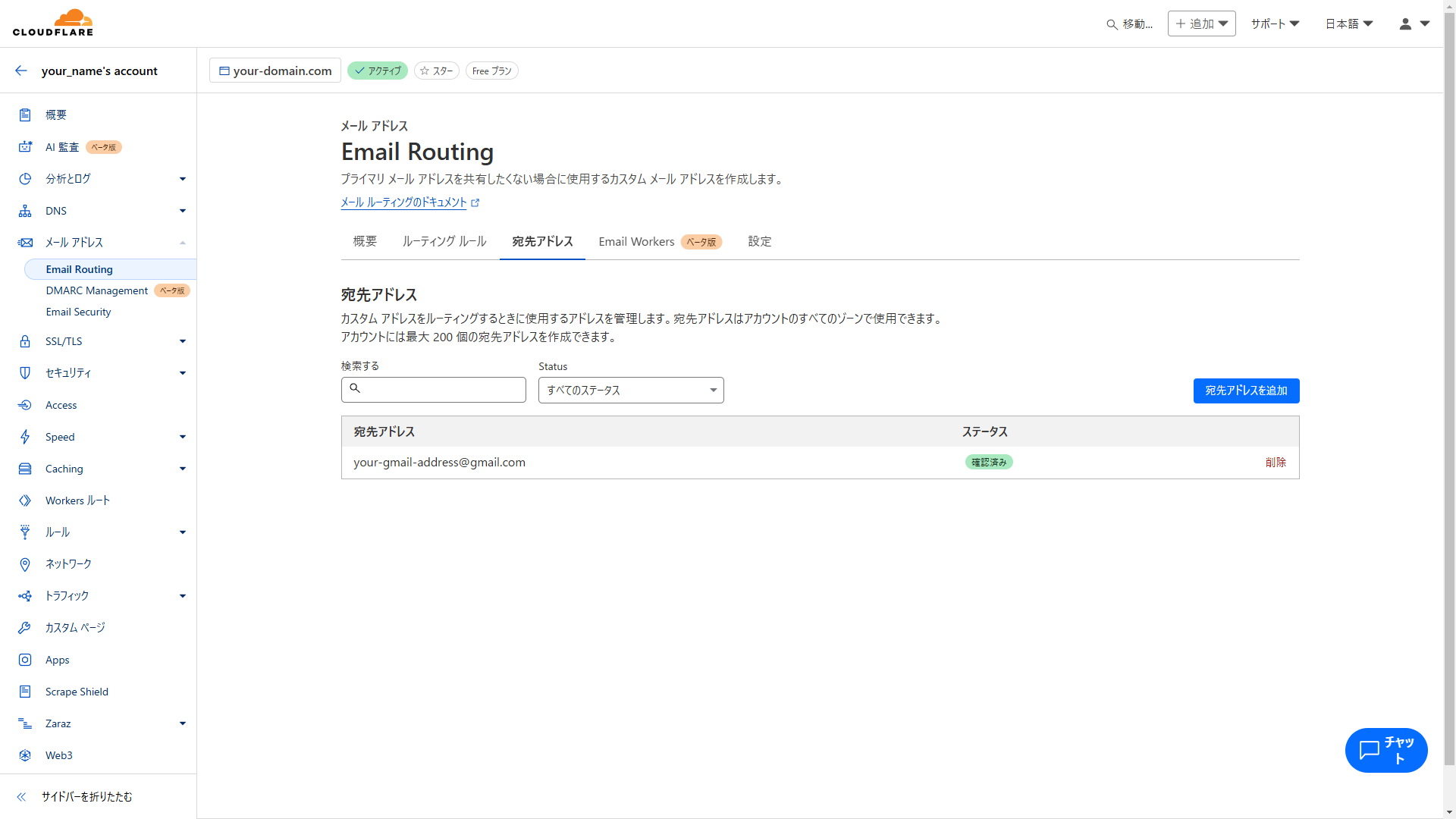
Task: Collapse the メール アドレス sidebar section
Action: (x=182, y=243)
